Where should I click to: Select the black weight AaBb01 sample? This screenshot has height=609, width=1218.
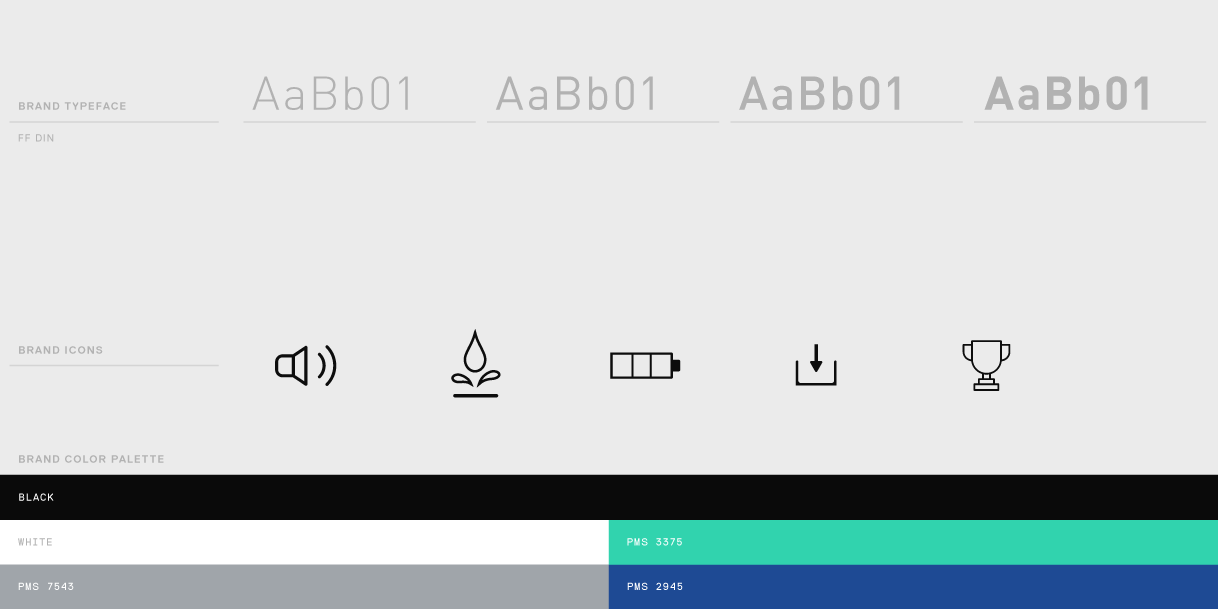pyautogui.click(x=1069, y=94)
